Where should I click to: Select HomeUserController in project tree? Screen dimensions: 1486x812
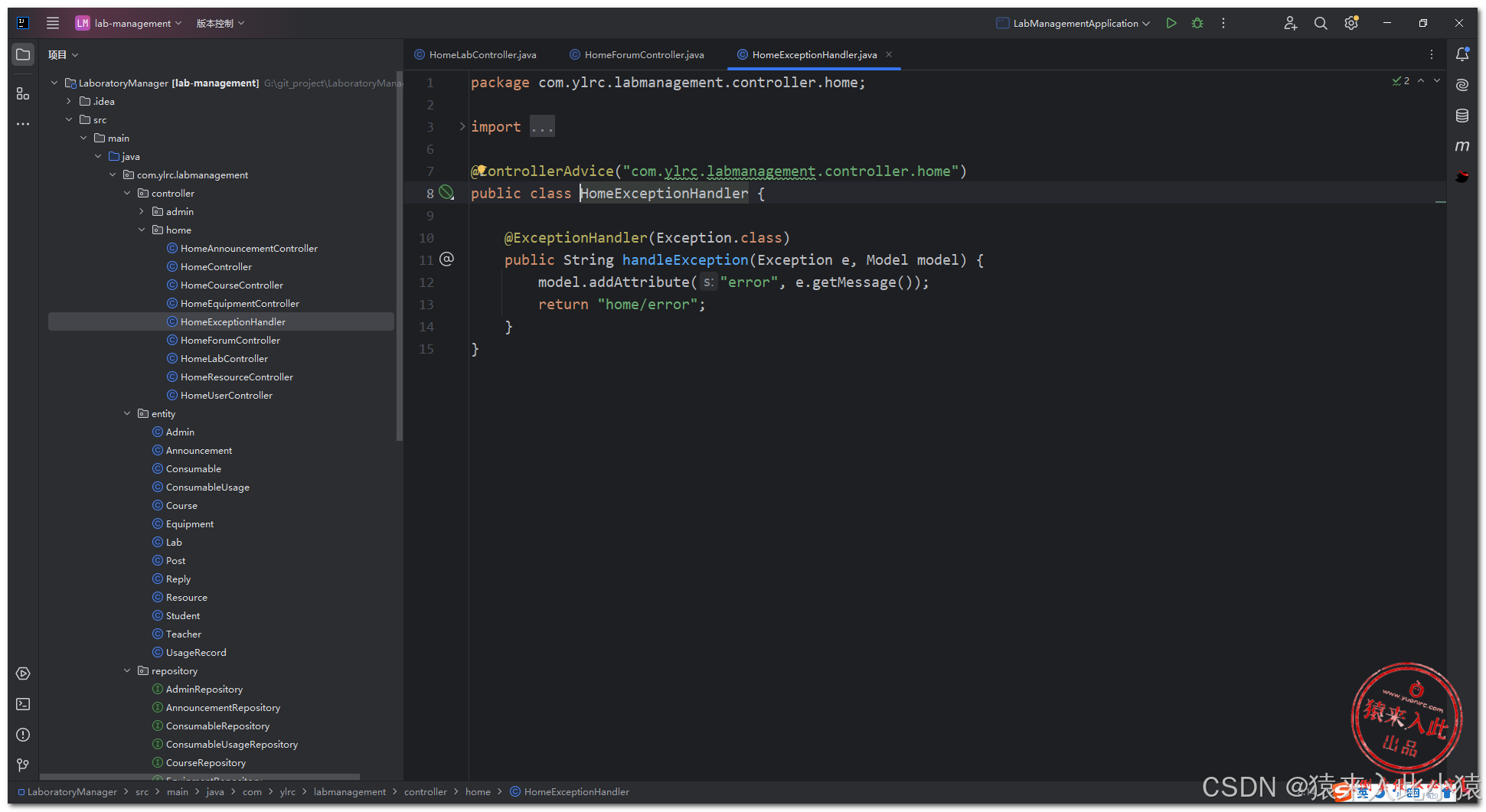pos(227,395)
